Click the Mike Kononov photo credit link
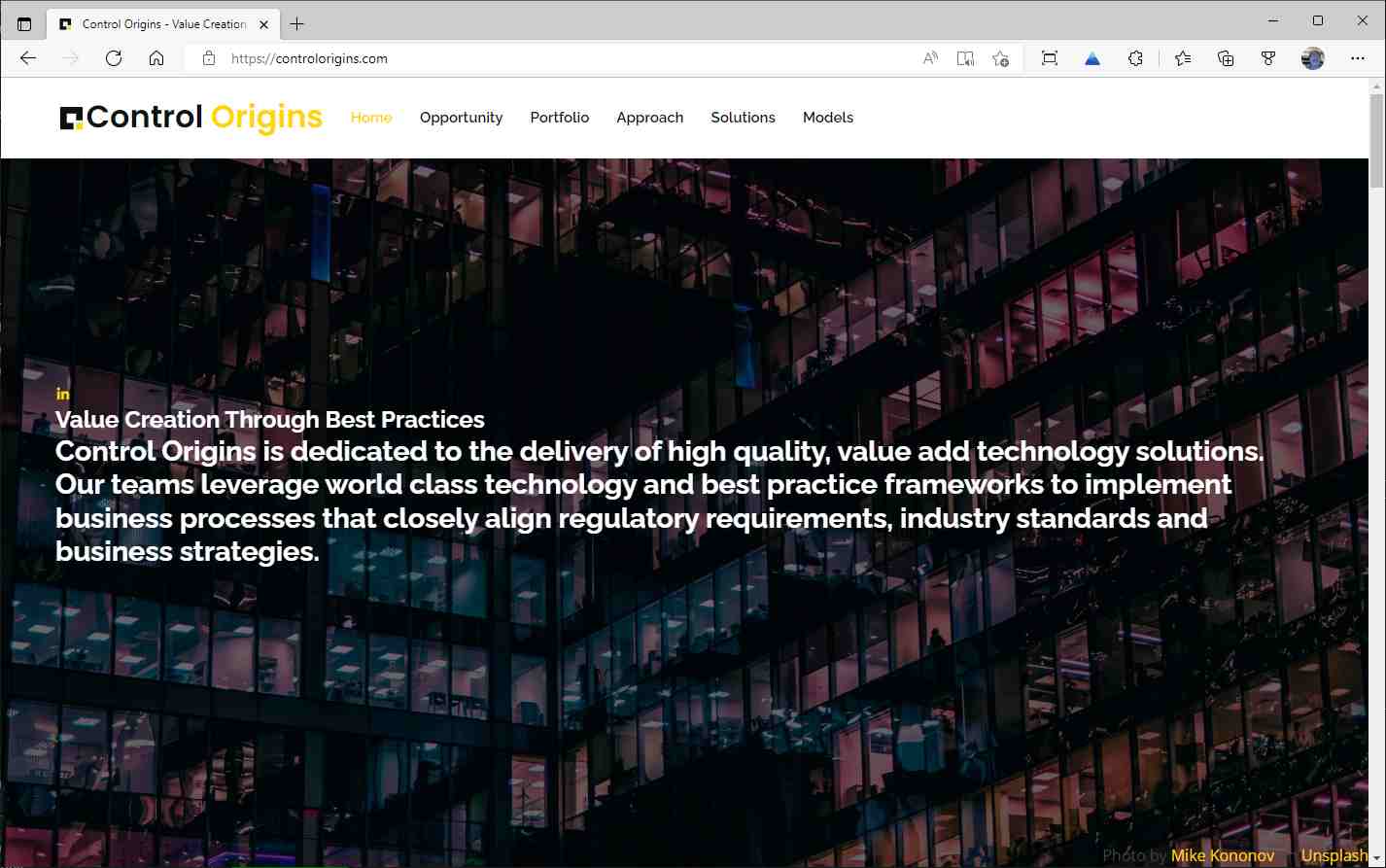The image size is (1386, 868). pyautogui.click(x=1223, y=854)
